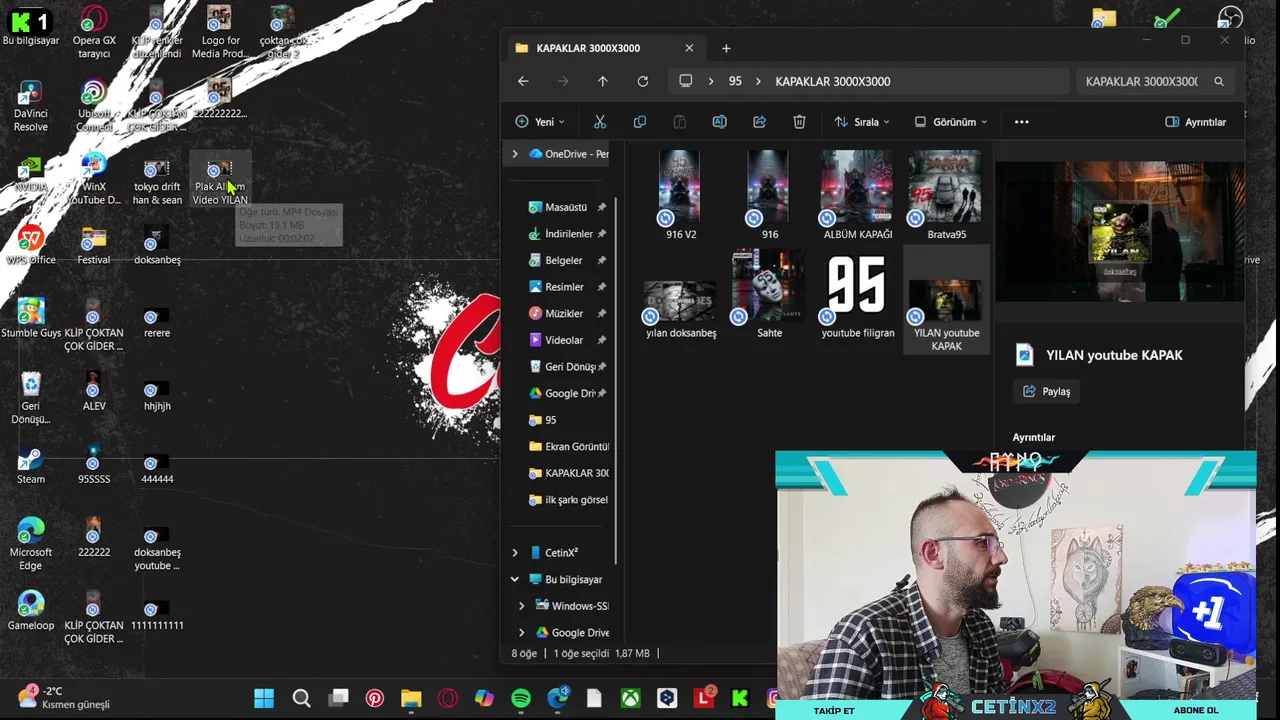Screen dimensions: 1280x720
Task: Expand the Windows-SSD drive node
Action: click(521, 606)
